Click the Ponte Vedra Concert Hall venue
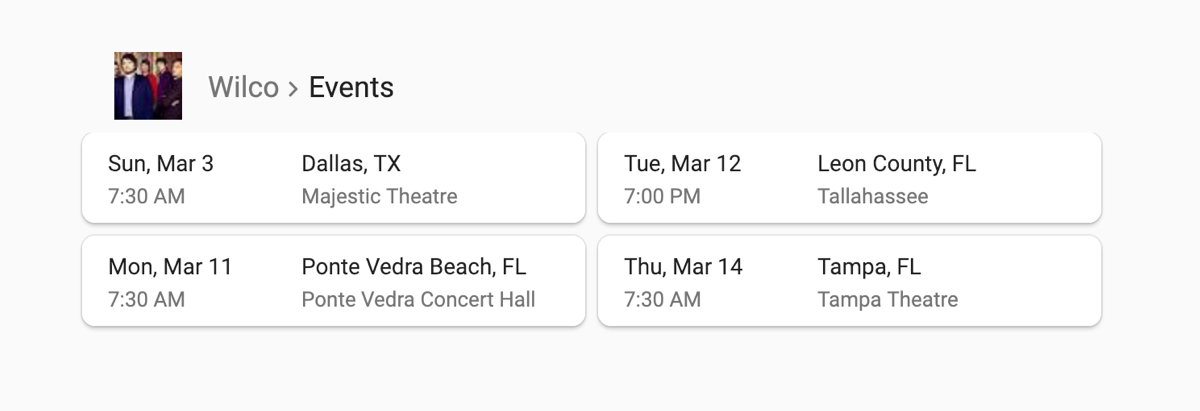This screenshot has width=1200, height=411. [418, 299]
